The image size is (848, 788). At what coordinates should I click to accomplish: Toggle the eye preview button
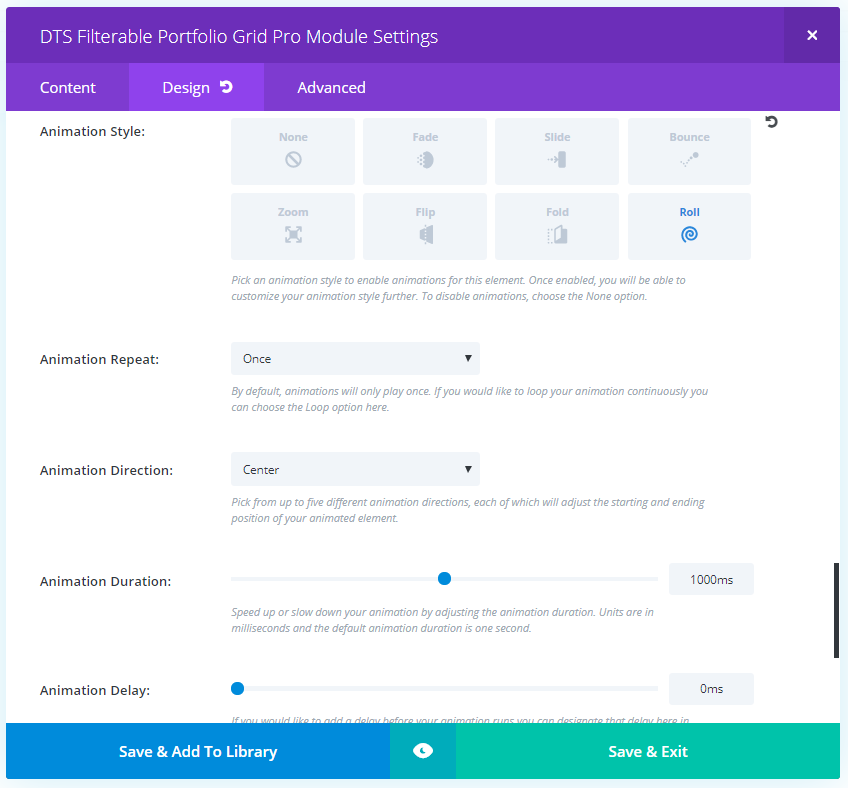click(423, 751)
